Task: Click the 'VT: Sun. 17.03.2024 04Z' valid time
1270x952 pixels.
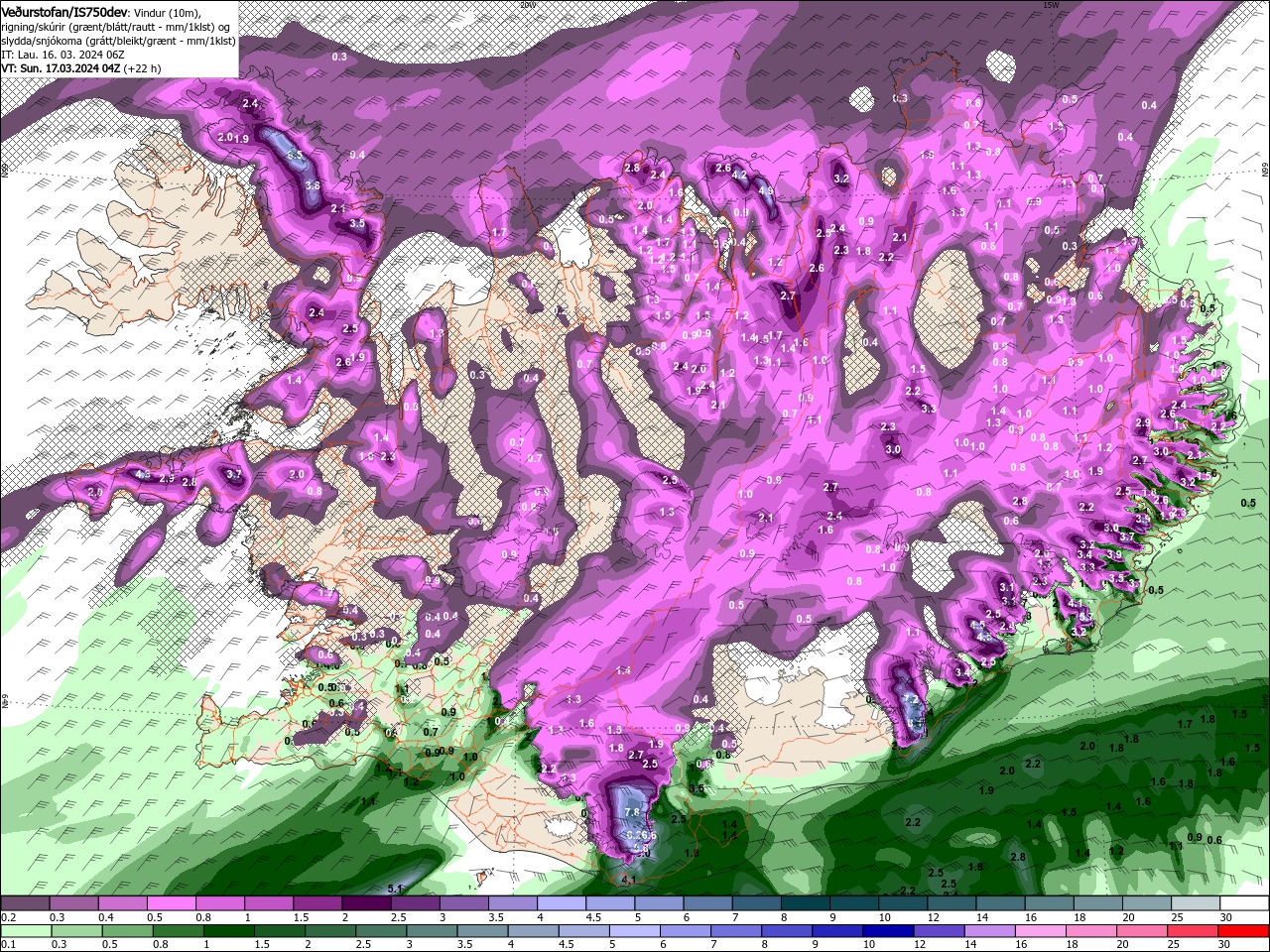Action: coord(61,68)
